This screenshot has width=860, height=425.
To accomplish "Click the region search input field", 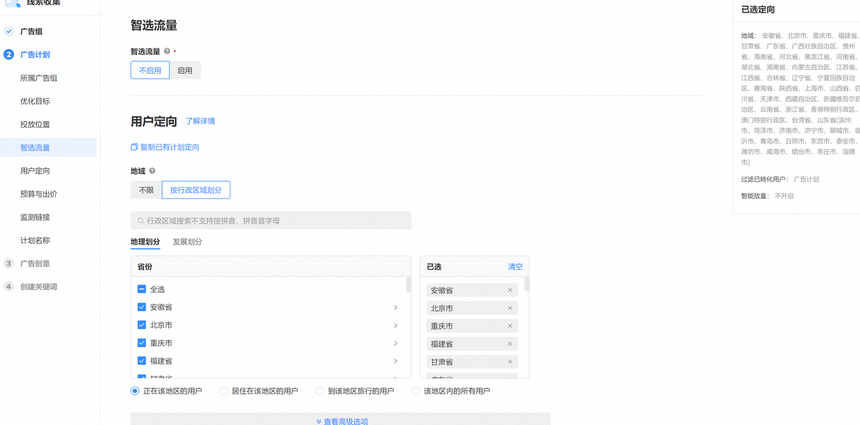I will 271,220.
